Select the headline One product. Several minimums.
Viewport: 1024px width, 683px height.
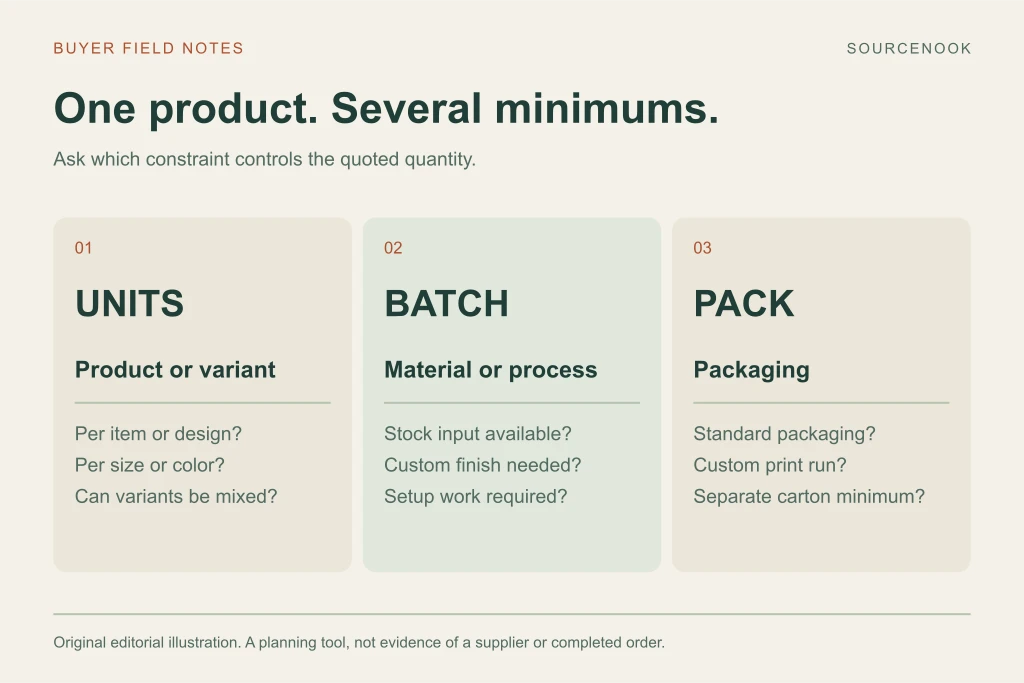pyautogui.click(x=386, y=108)
